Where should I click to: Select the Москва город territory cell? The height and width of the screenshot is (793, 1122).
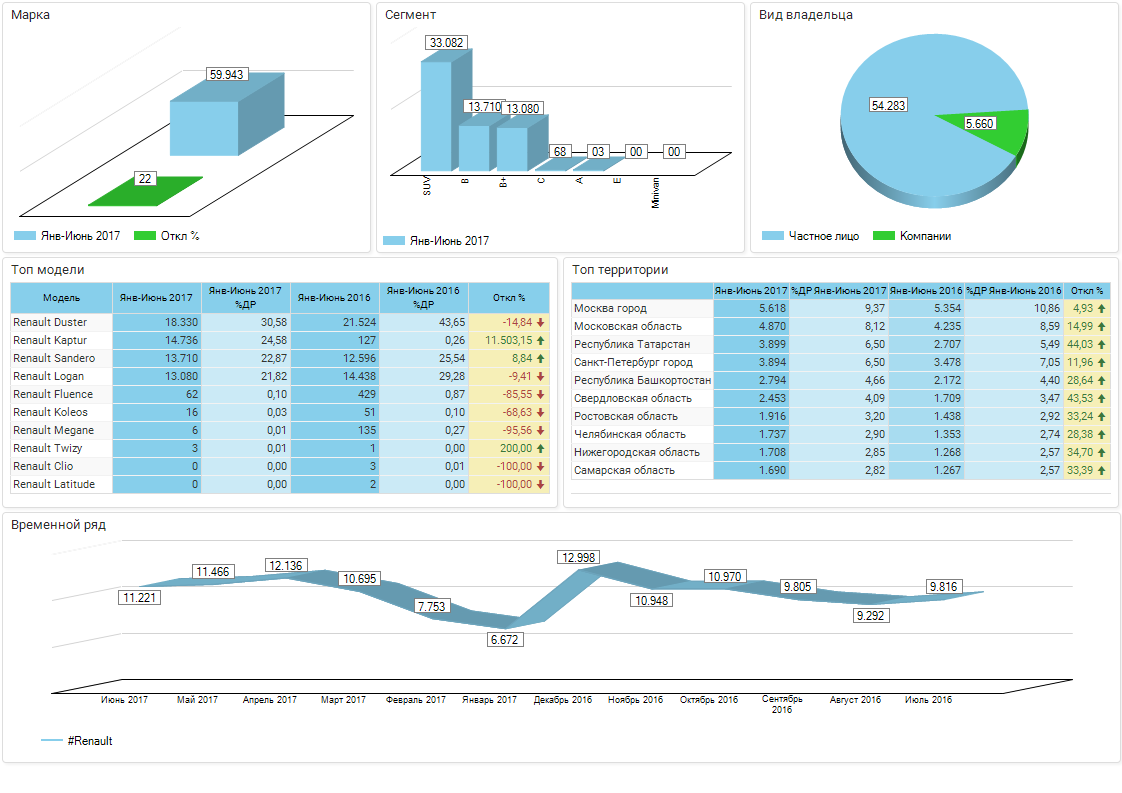(x=643, y=308)
